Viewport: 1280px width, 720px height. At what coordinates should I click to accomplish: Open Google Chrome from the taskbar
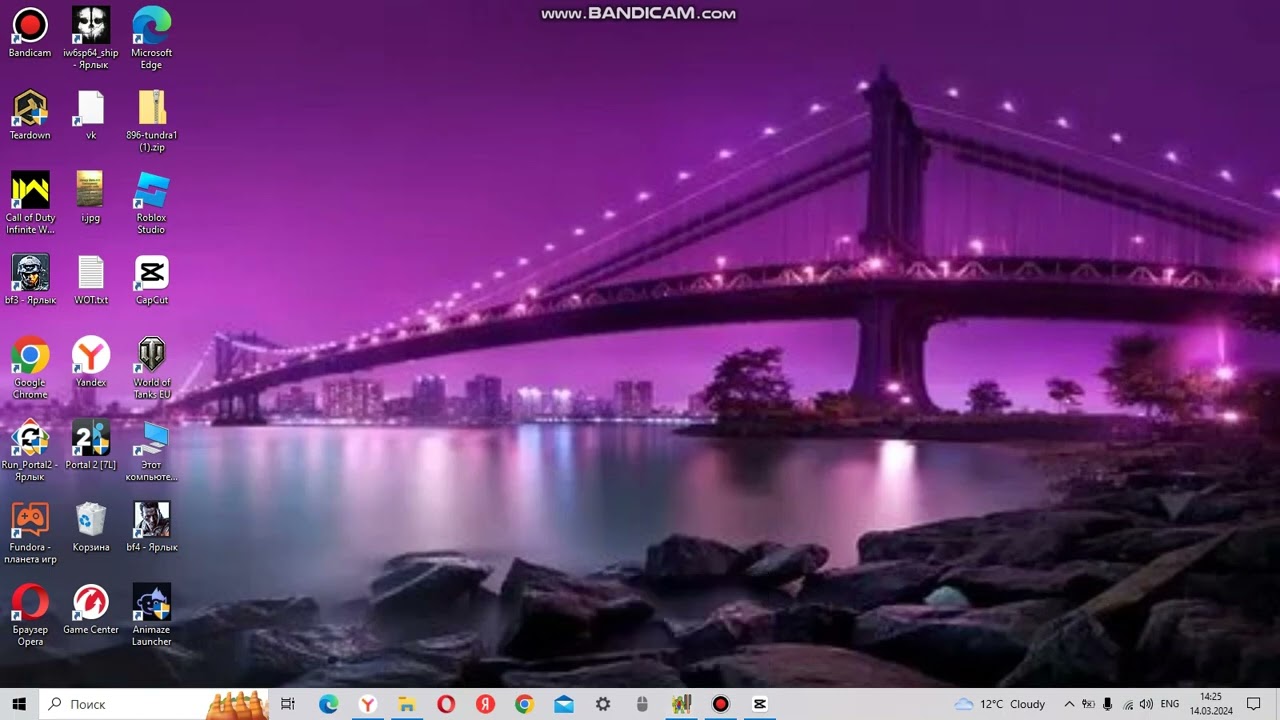coord(524,704)
